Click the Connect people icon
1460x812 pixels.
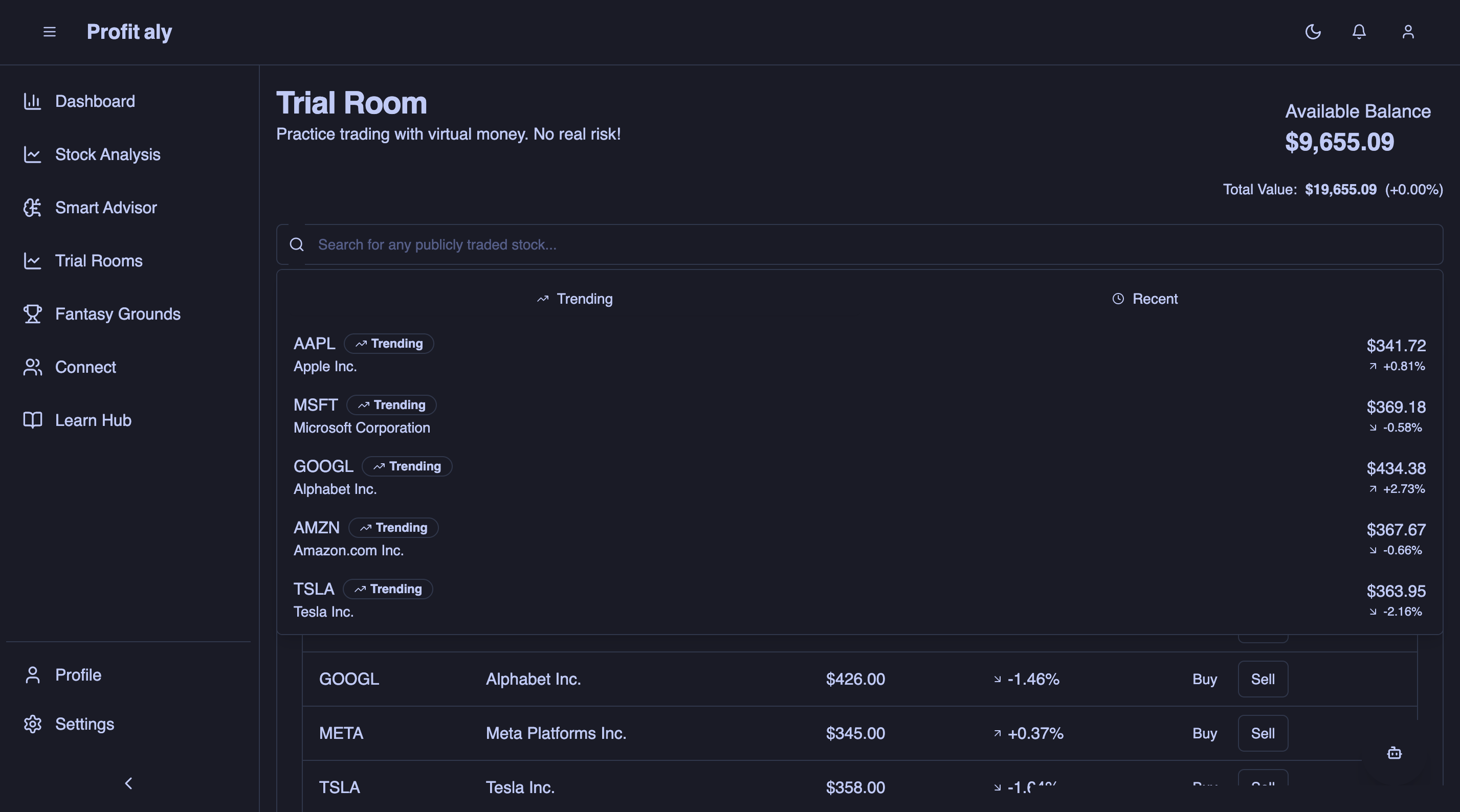pos(32,367)
